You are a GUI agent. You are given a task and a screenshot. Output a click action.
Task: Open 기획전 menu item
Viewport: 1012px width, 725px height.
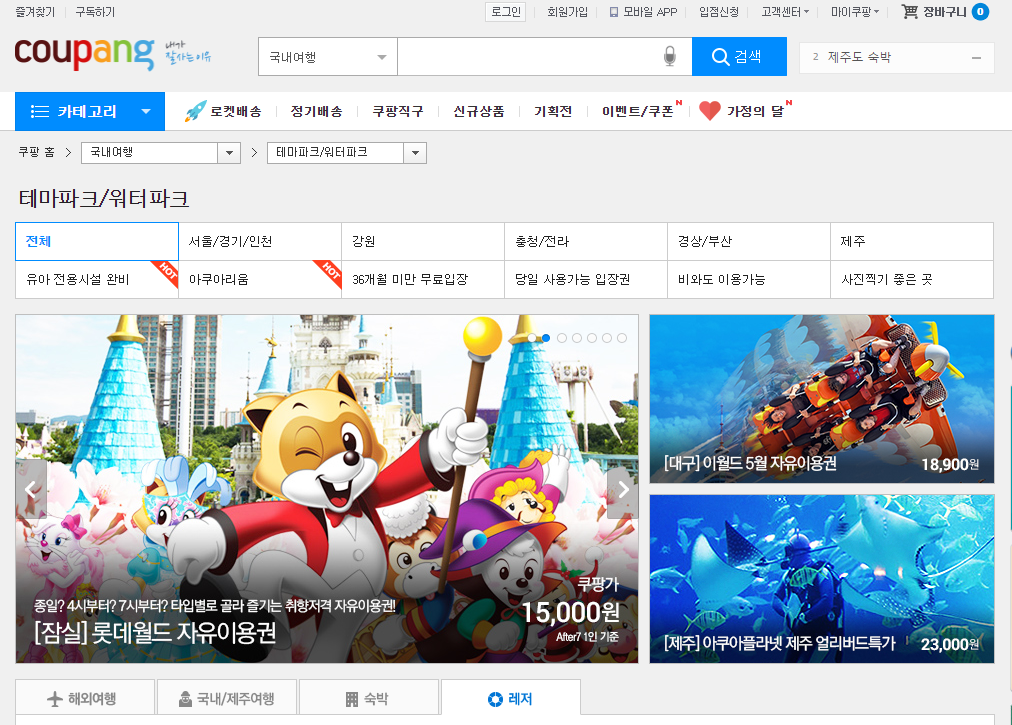tap(553, 111)
